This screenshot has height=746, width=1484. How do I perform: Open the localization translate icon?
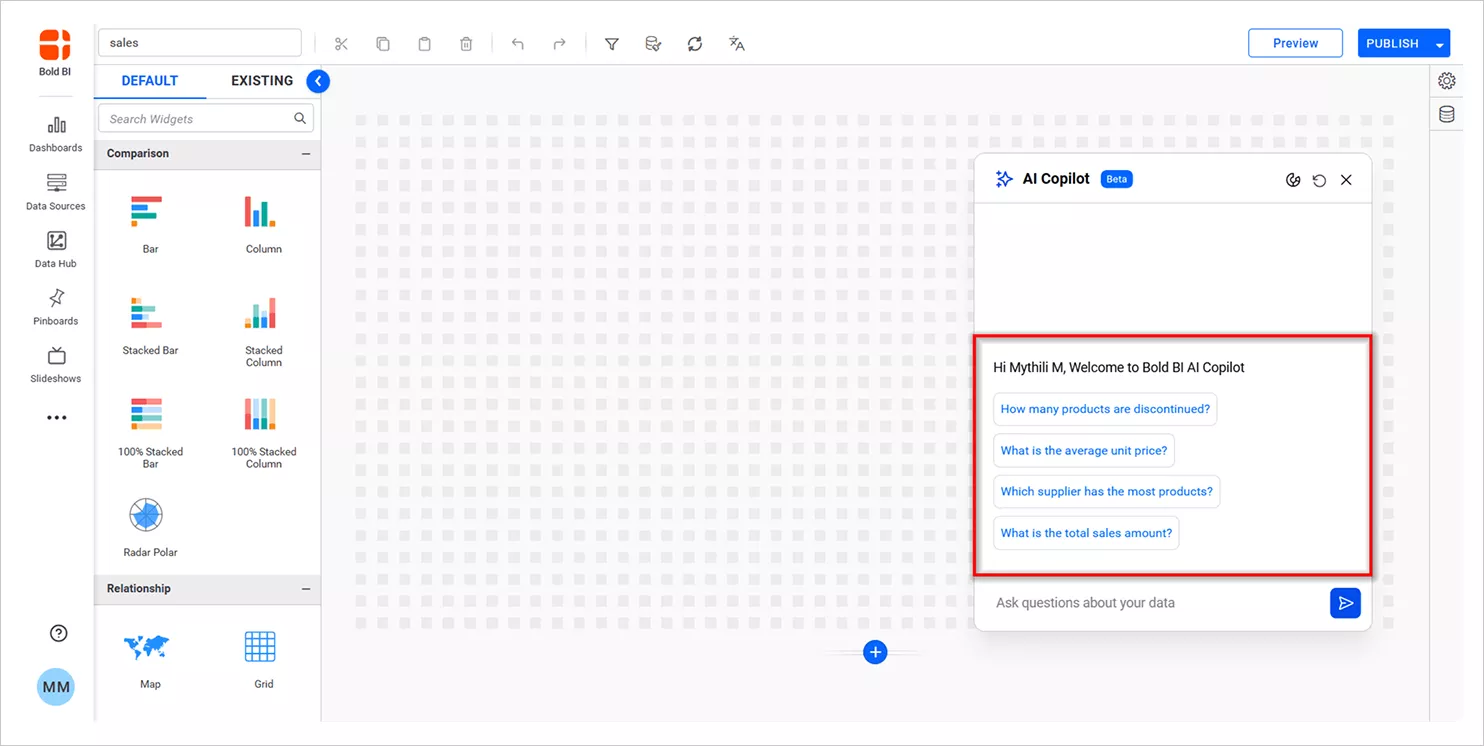(x=737, y=43)
